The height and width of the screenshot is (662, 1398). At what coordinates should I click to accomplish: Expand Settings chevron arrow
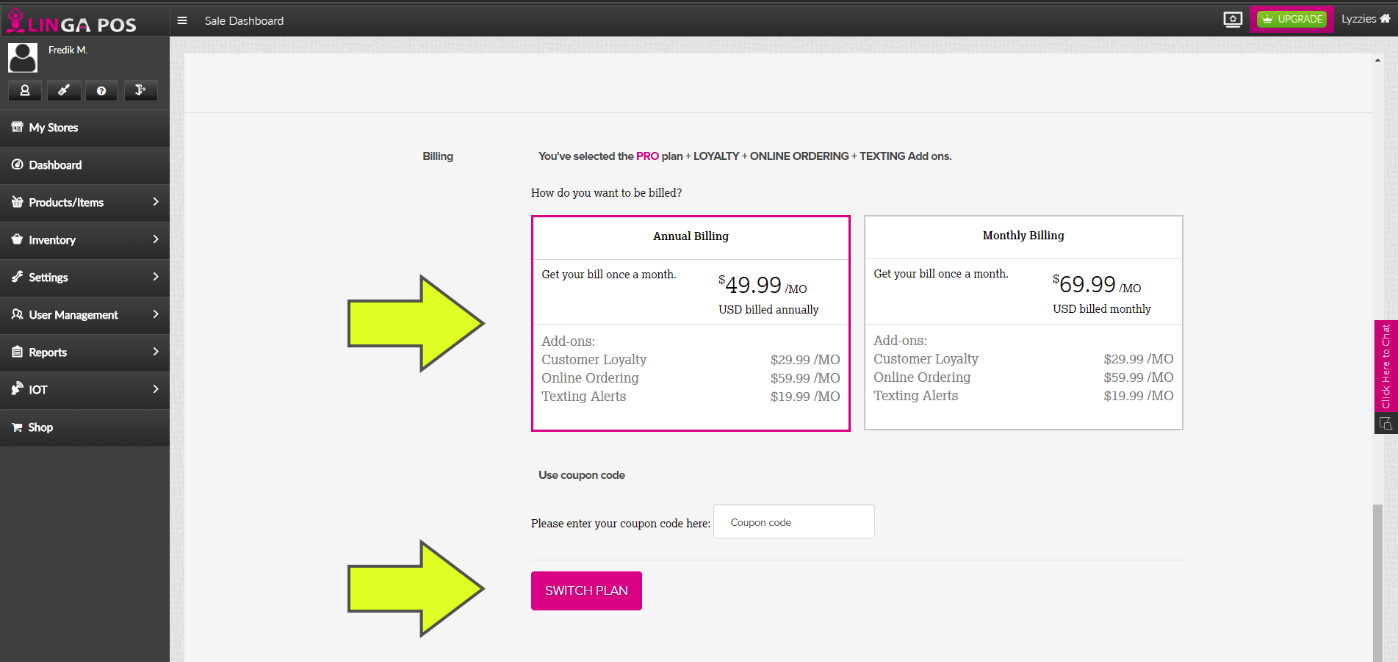pyautogui.click(x=156, y=277)
